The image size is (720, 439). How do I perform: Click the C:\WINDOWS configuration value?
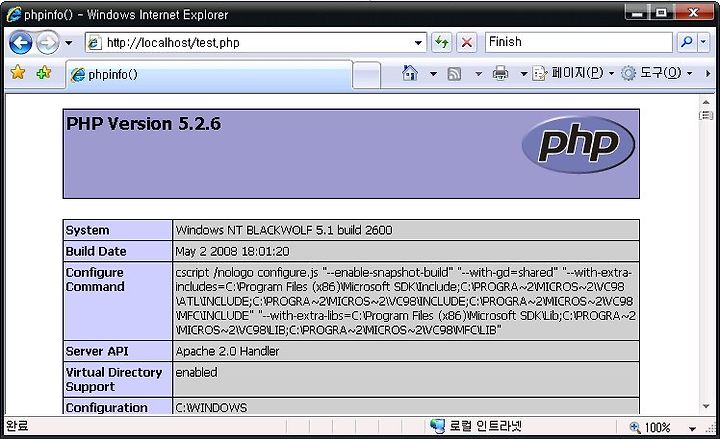[x=211, y=407]
